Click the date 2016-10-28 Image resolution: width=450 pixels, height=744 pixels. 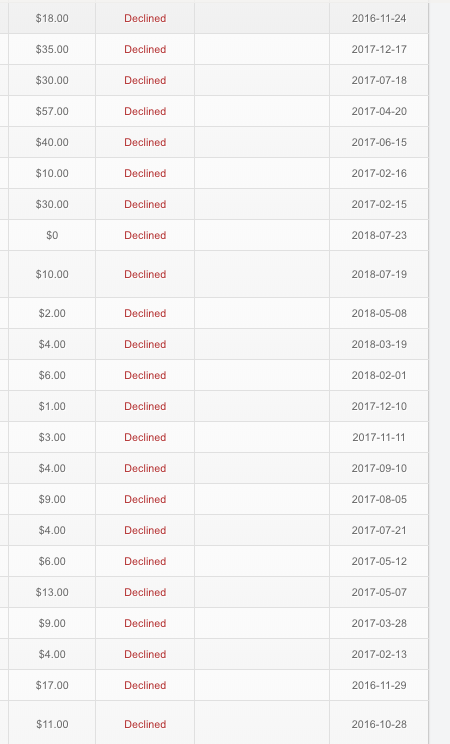(x=379, y=724)
